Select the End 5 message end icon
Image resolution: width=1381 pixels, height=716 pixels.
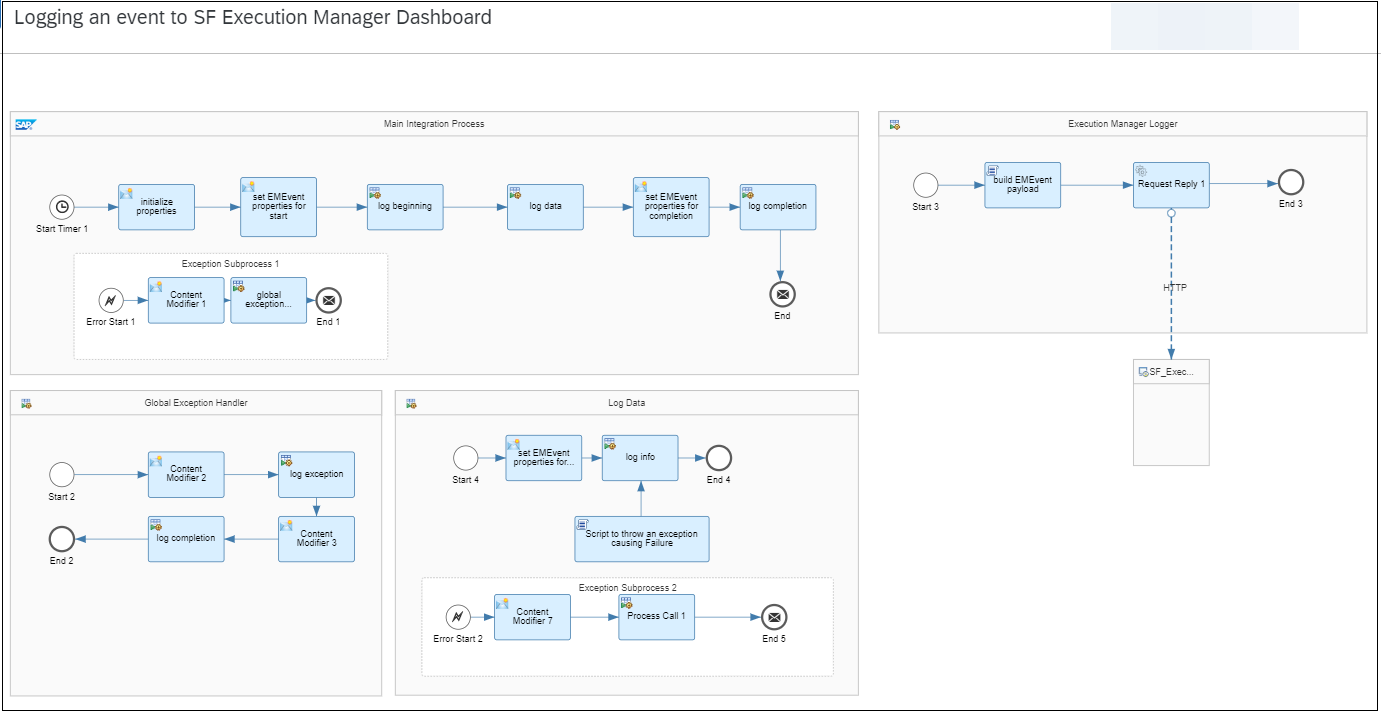(774, 617)
